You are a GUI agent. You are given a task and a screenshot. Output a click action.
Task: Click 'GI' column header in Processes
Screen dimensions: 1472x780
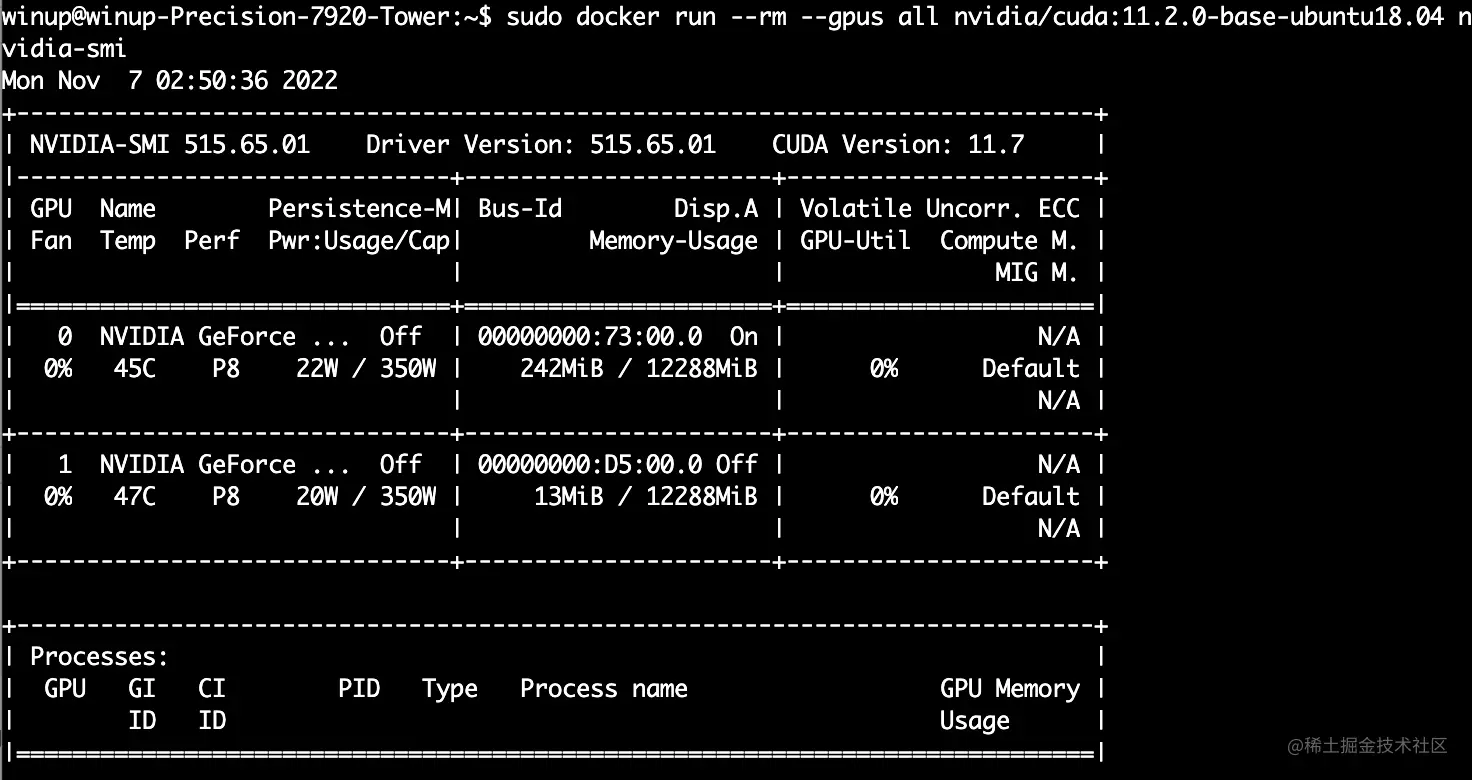pos(142,689)
